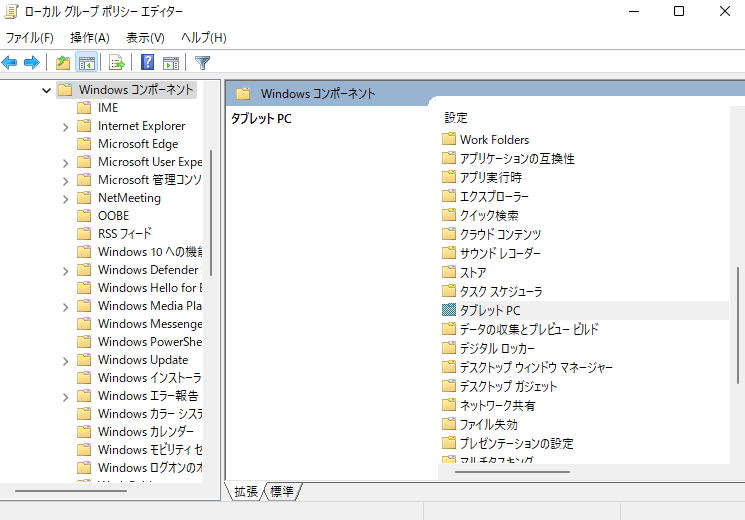Expand the Internet Explorer node
This screenshot has width=745, height=520.
pyautogui.click(x=66, y=127)
